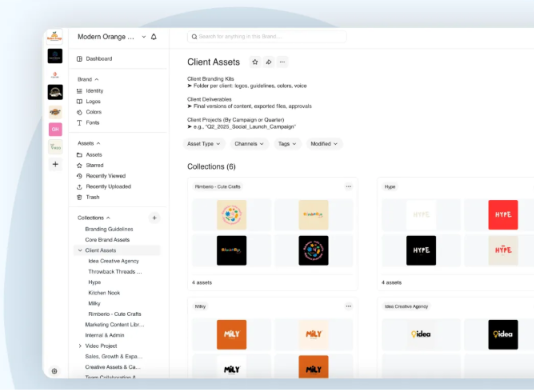The width and height of the screenshot is (534, 390).
Task: Click the notification bell icon
Action: [x=154, y=37]
